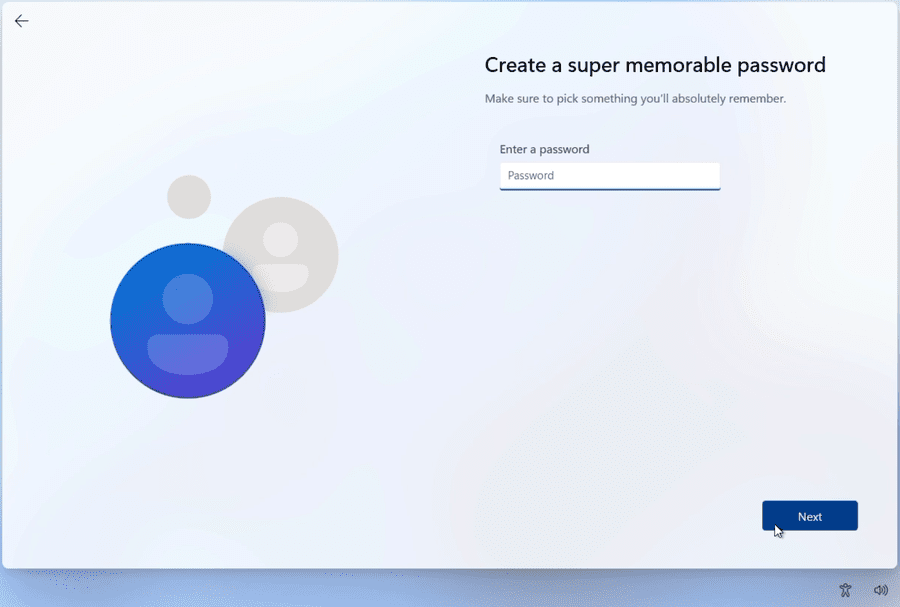Click the large blue user avatar circle
Screen dimensions: 900x607
pyautogui.click(x=188, y=320)
